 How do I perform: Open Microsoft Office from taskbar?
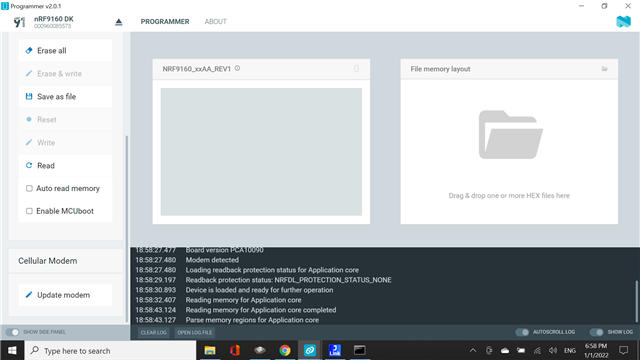click(x=235, y=350)
